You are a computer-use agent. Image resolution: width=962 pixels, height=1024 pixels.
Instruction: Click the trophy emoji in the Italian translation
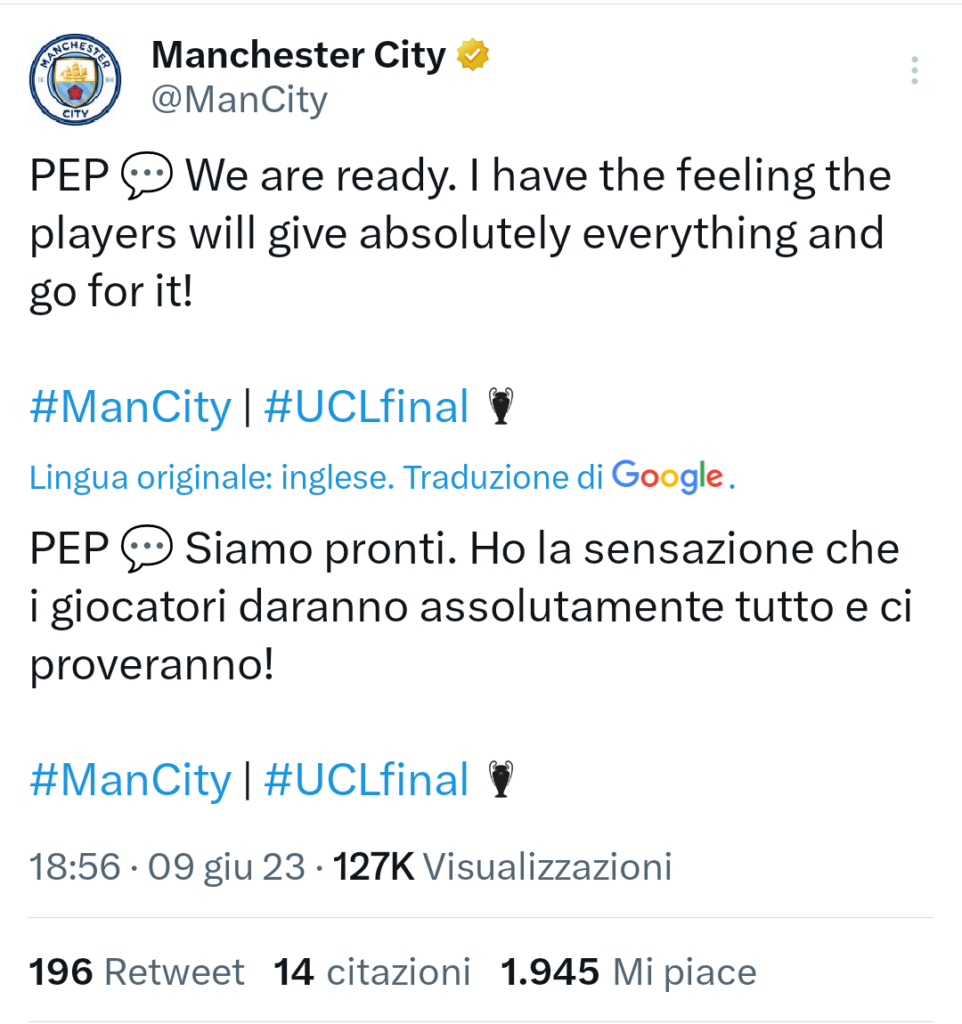(500, 779)
